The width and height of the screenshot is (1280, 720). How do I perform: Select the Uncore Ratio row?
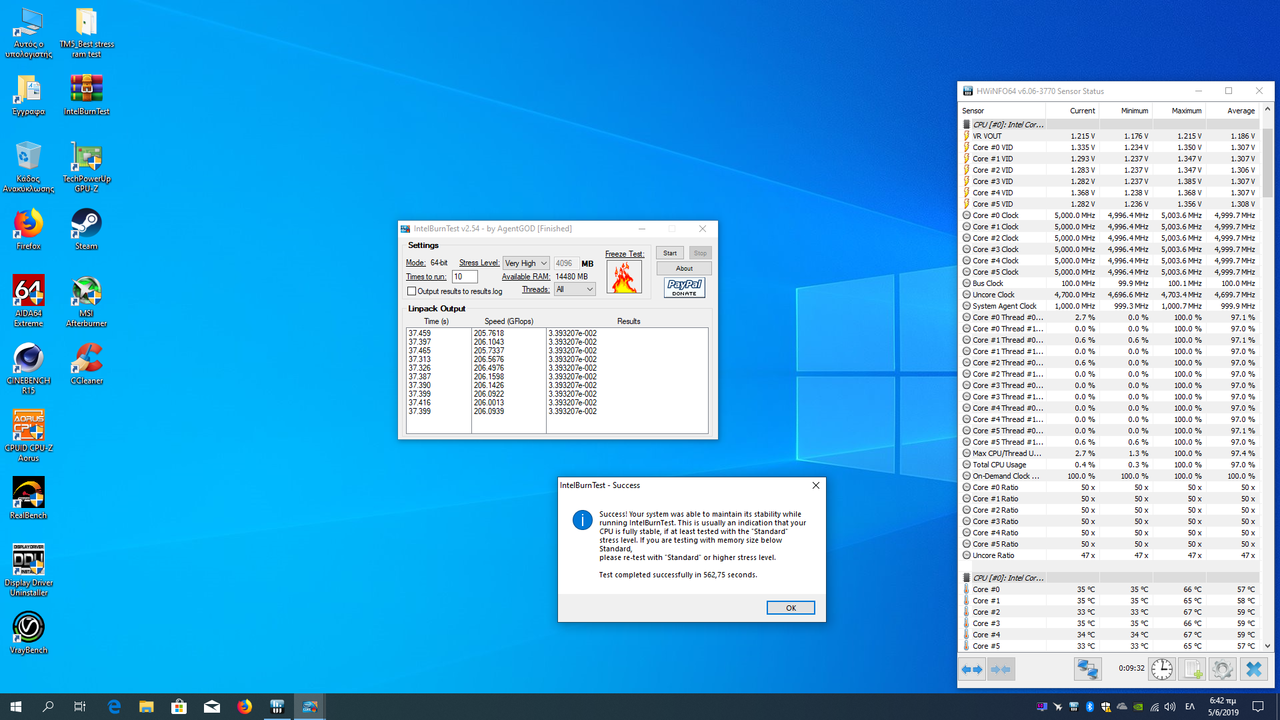(x=1109, y=555)
